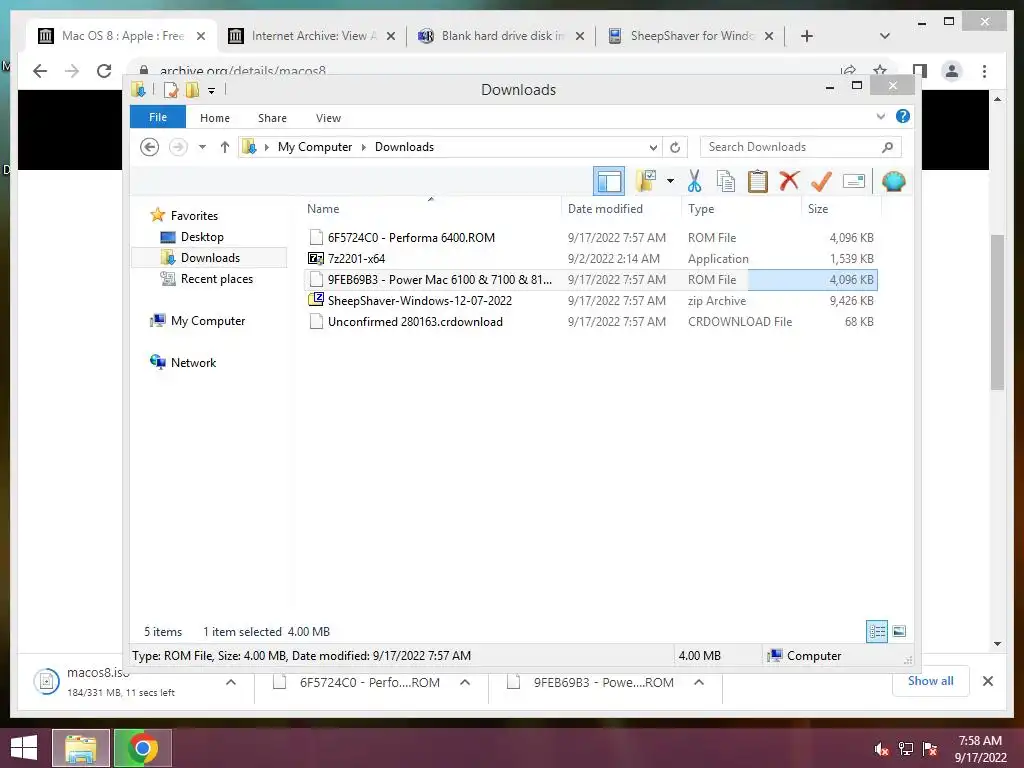
Task: Click the Explorer Help question mark icon
Action: coord(903,116)
